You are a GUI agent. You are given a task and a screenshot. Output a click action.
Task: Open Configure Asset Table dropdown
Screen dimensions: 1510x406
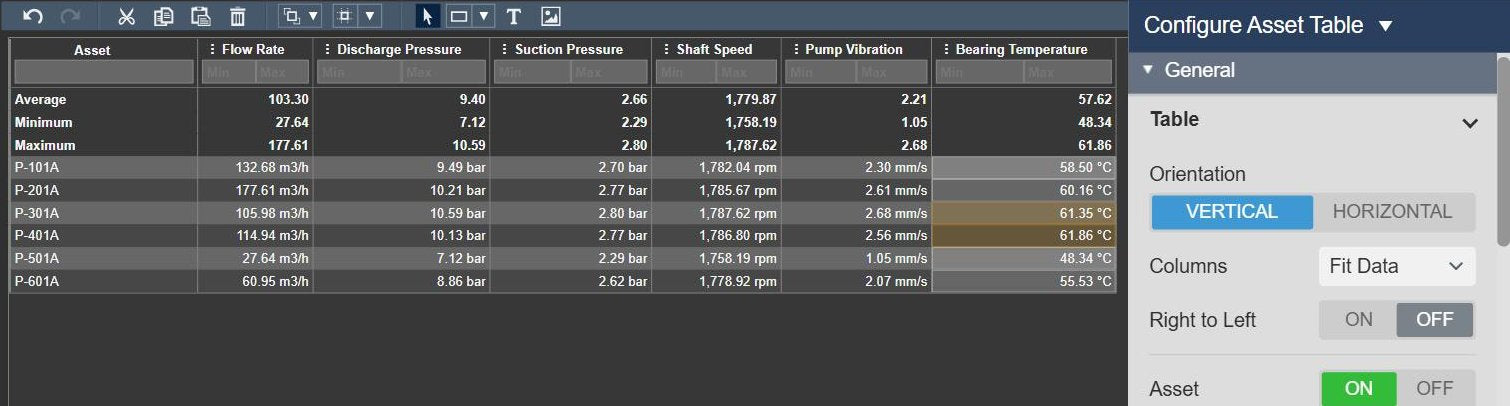click(x=1385, y=26)
